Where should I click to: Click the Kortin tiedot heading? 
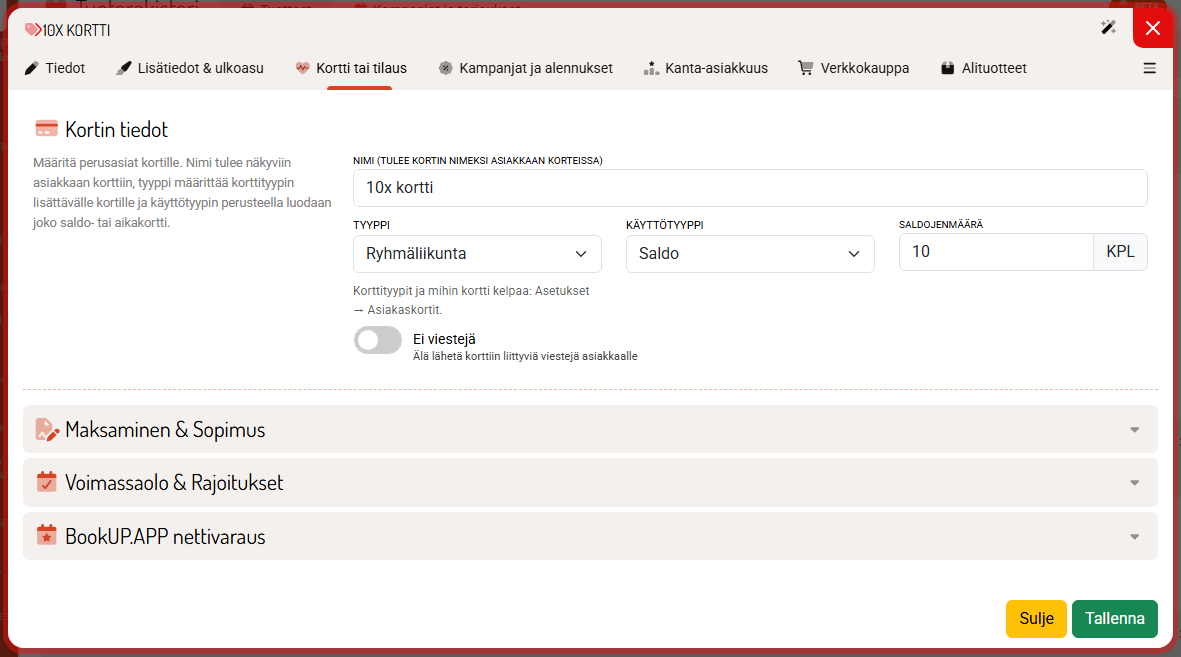coord(116,130)
